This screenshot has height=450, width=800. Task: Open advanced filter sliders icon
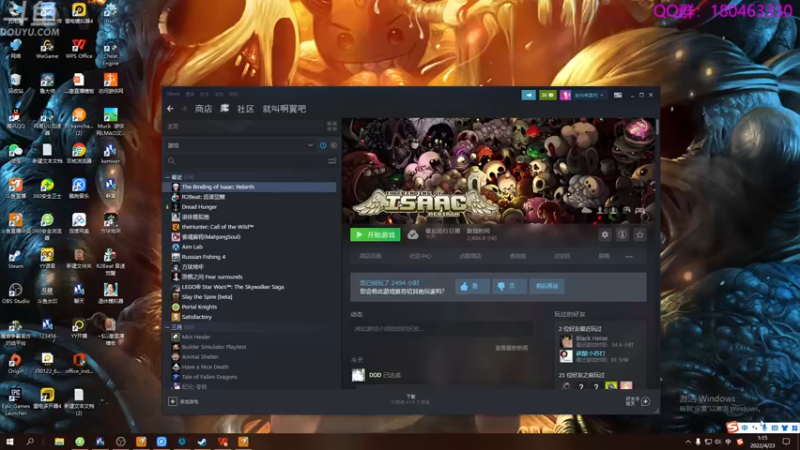[332, 161]
